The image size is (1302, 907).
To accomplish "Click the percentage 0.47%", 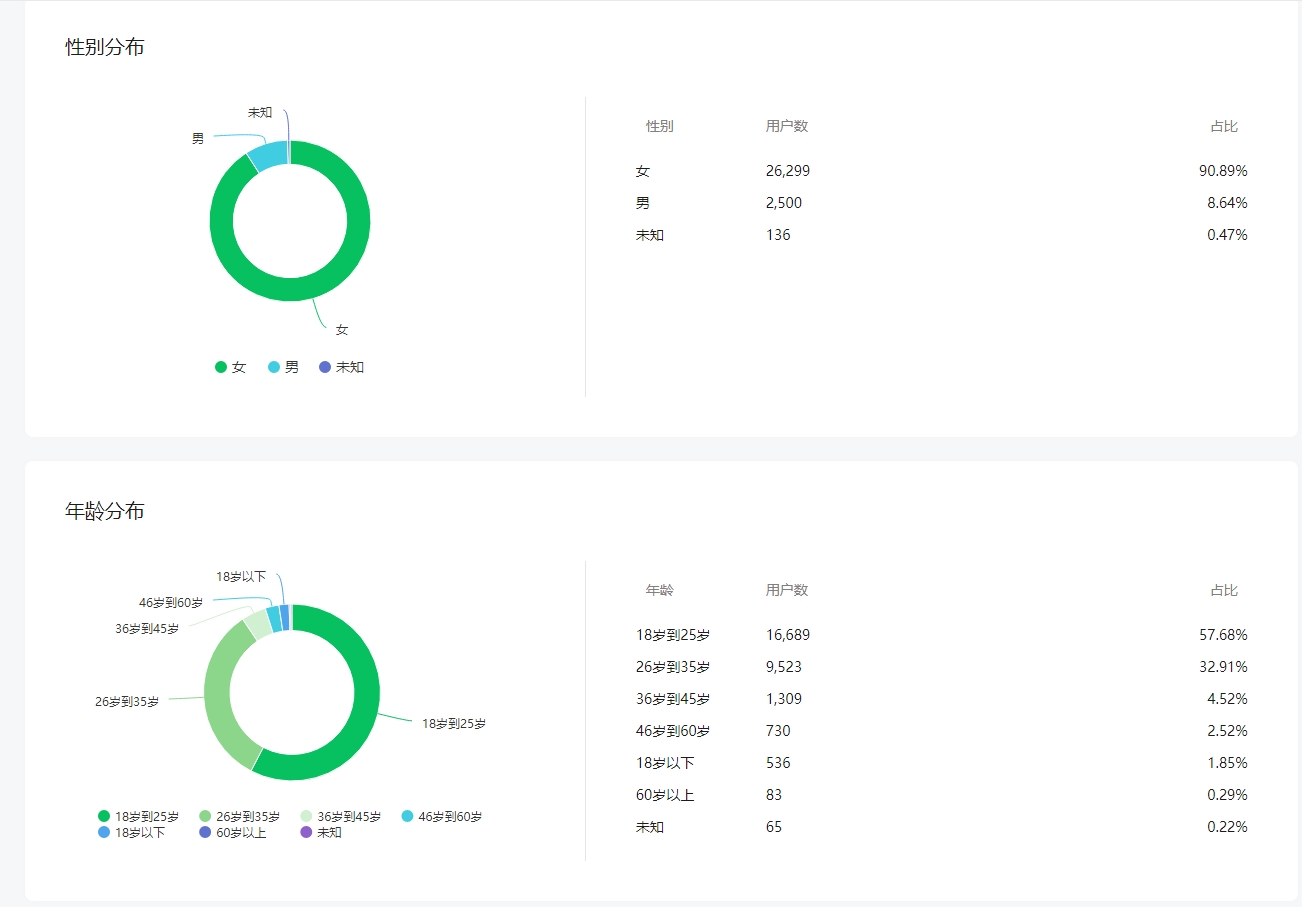I will (1227, 235).
